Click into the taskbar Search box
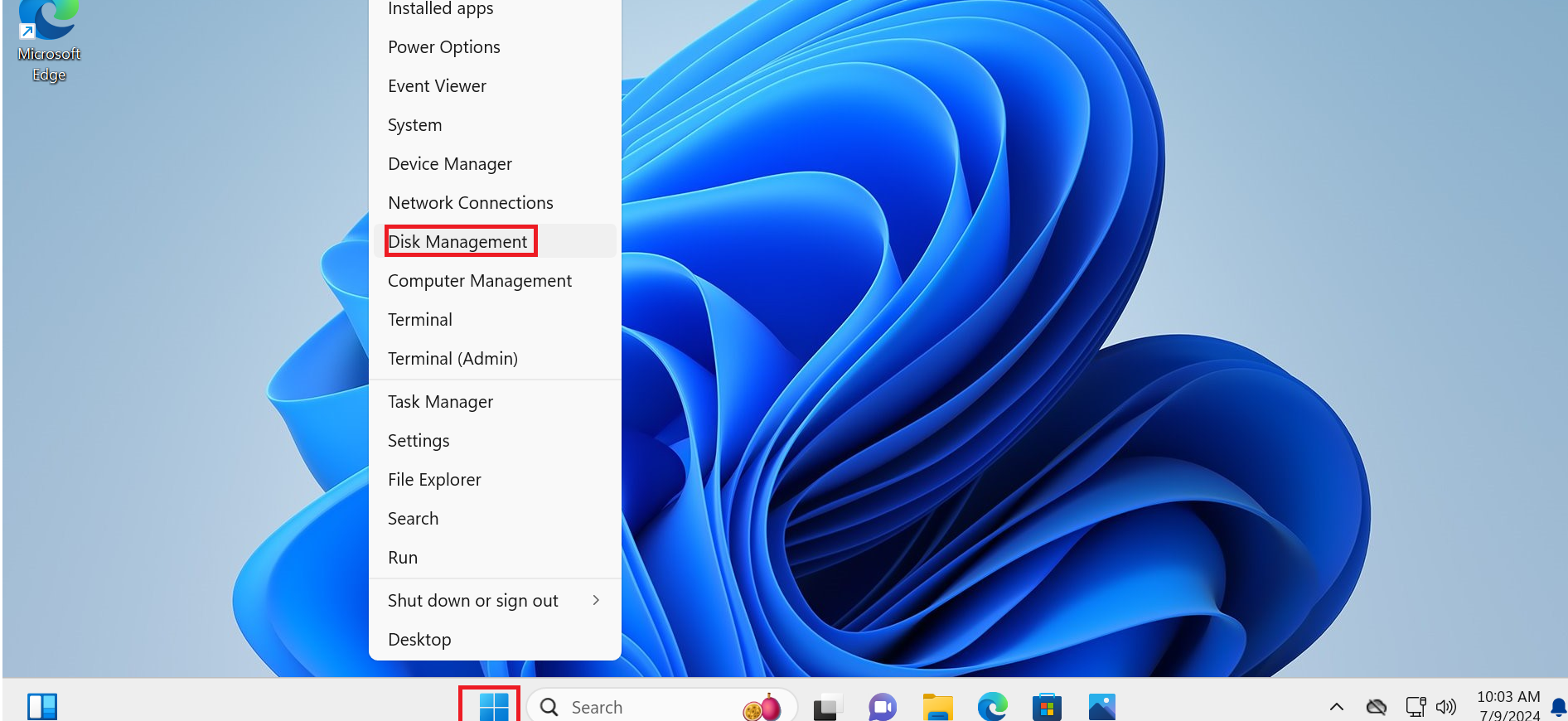This screenshot has width=1568, height=721. tap(661, 707)
